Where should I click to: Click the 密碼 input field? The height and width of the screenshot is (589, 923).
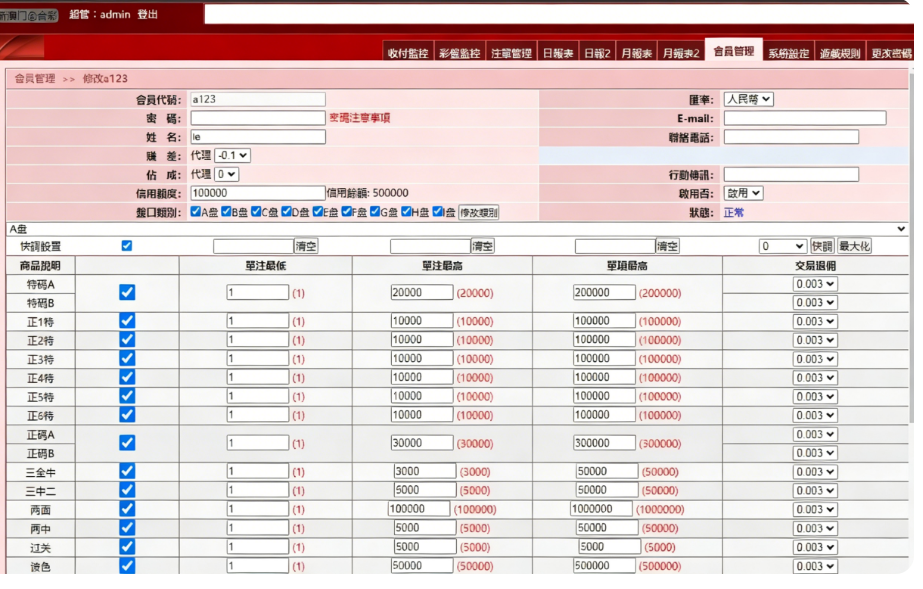[257, 118]
